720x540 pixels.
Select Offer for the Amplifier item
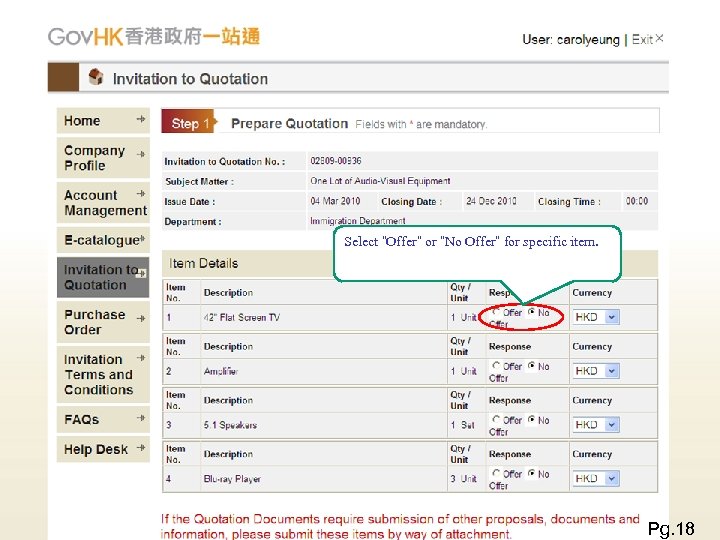496,366
